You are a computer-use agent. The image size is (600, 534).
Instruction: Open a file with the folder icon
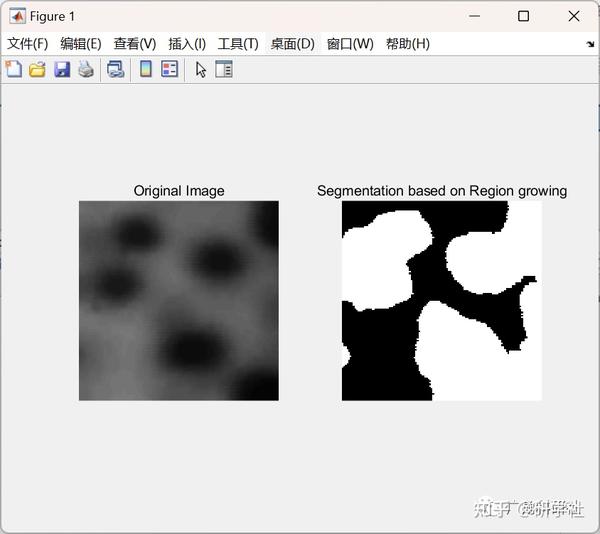(x=38, y=70)
